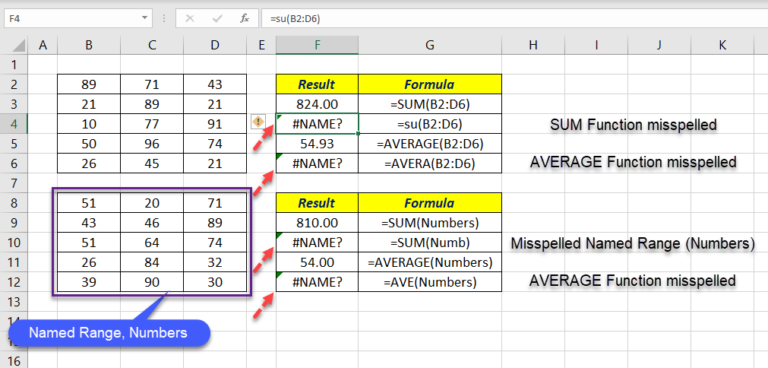Click the formula bar containing =su(B2:D6)
Viewport: 768px width, 368px height.
pyautogui.click(x=514, y=19)
